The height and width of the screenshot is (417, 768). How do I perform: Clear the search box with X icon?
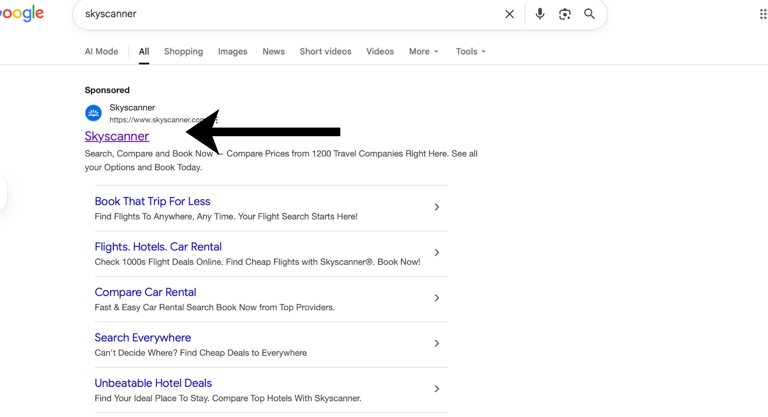click(509, 14)
